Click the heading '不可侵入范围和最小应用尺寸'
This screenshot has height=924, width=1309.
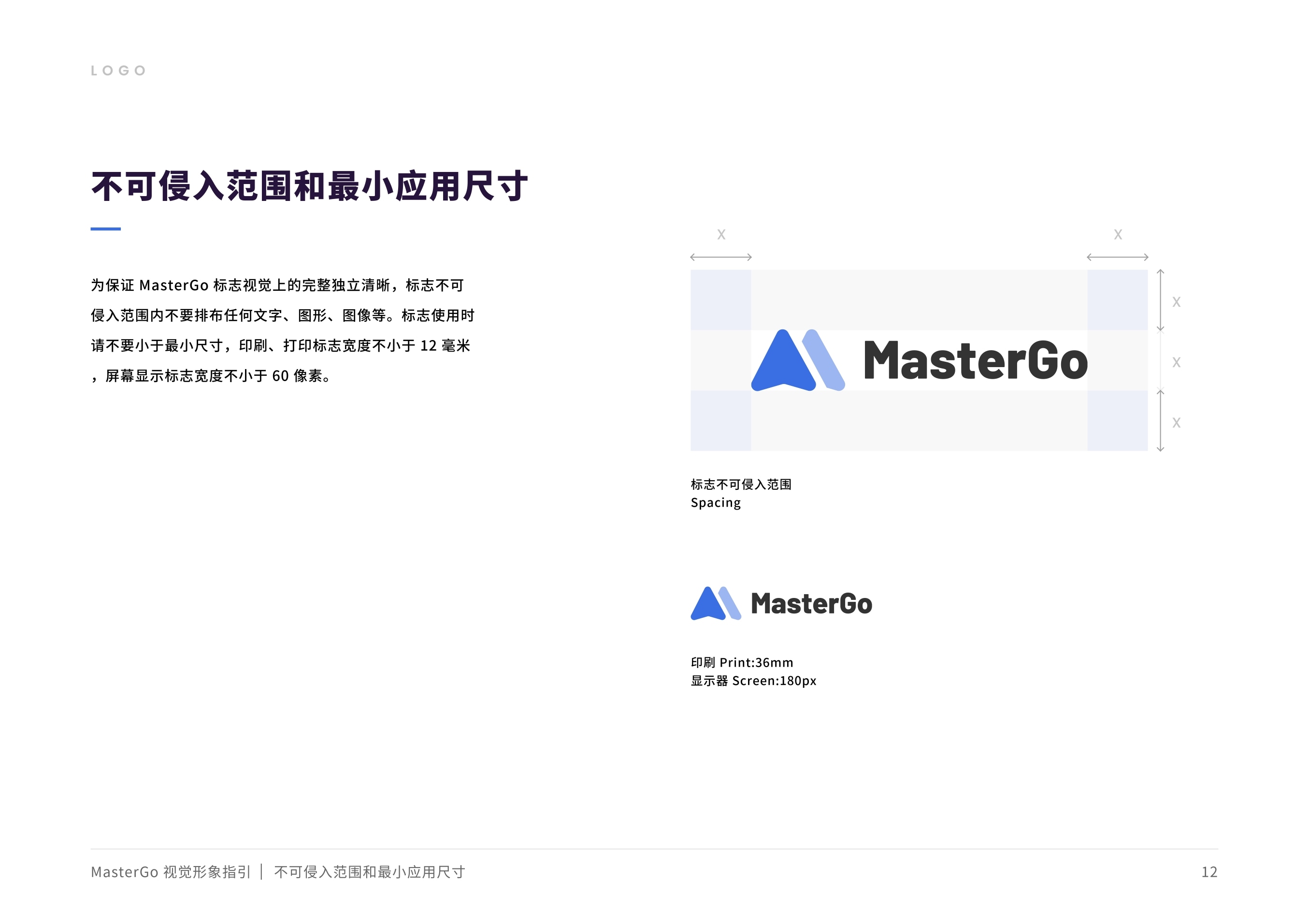pos(310,186)
